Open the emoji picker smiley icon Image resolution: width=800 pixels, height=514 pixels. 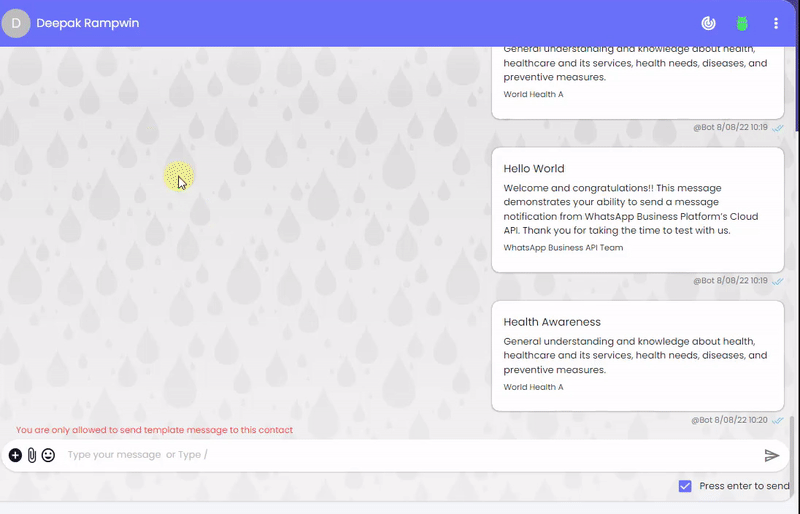tap(48, 455)
